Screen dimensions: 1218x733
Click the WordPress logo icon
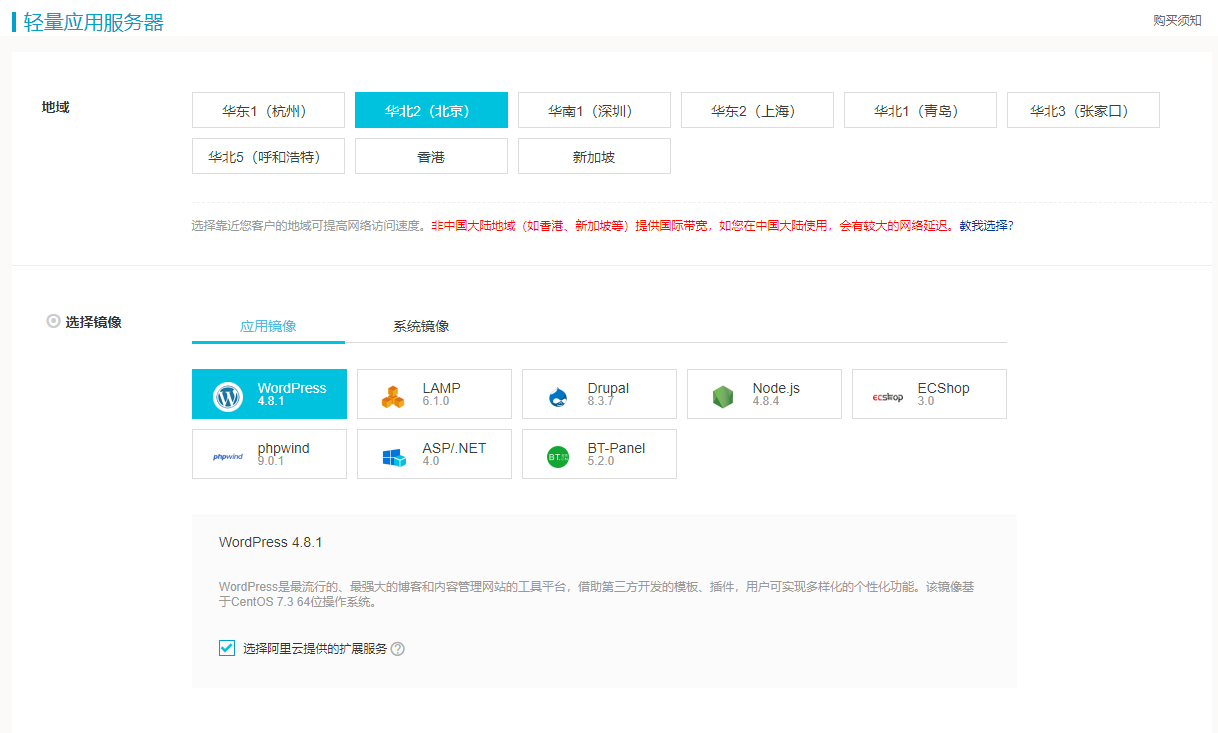228,397
